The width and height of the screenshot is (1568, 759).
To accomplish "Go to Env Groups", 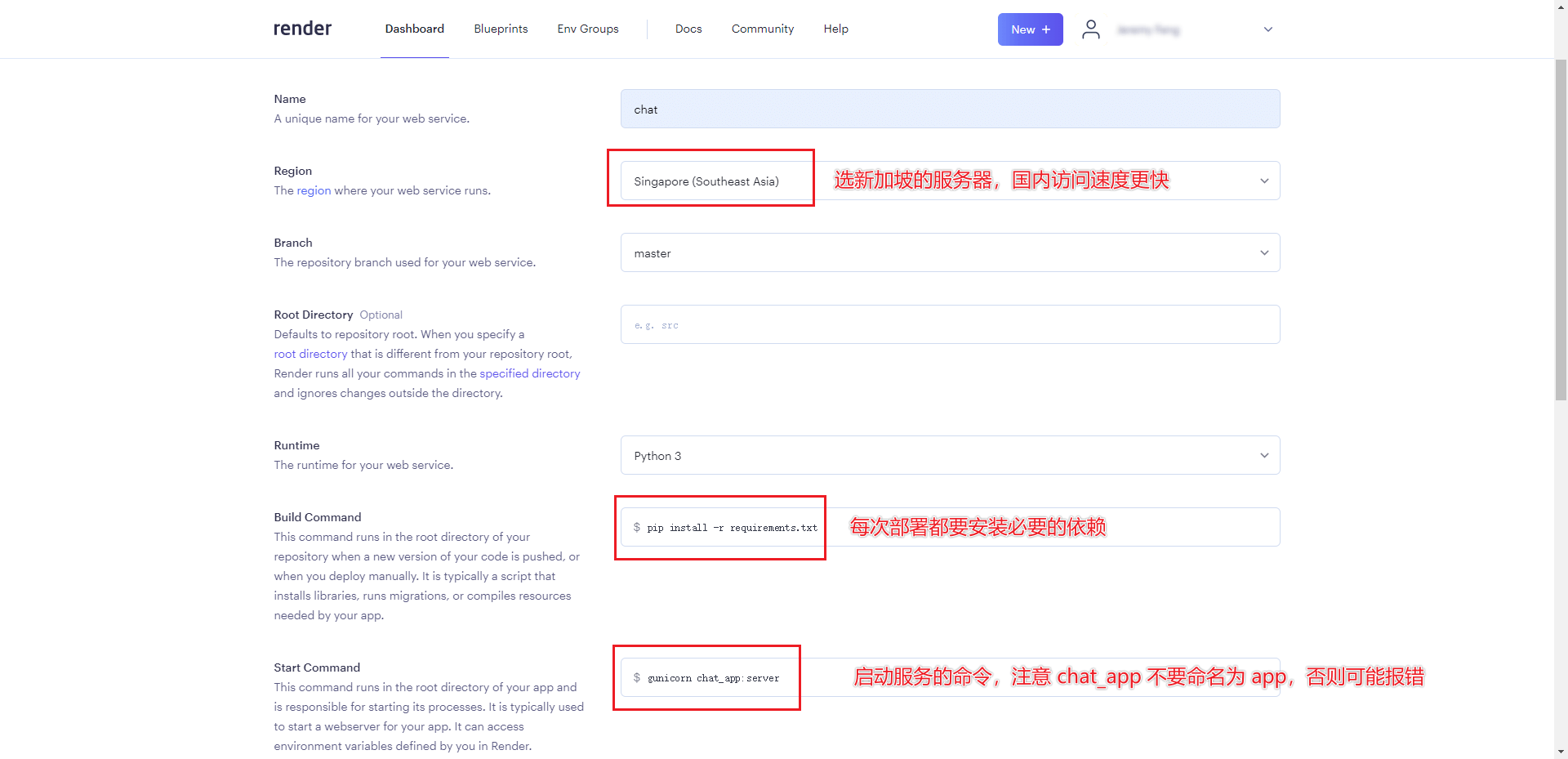I will pyautogui.click(x=587, y=29).
